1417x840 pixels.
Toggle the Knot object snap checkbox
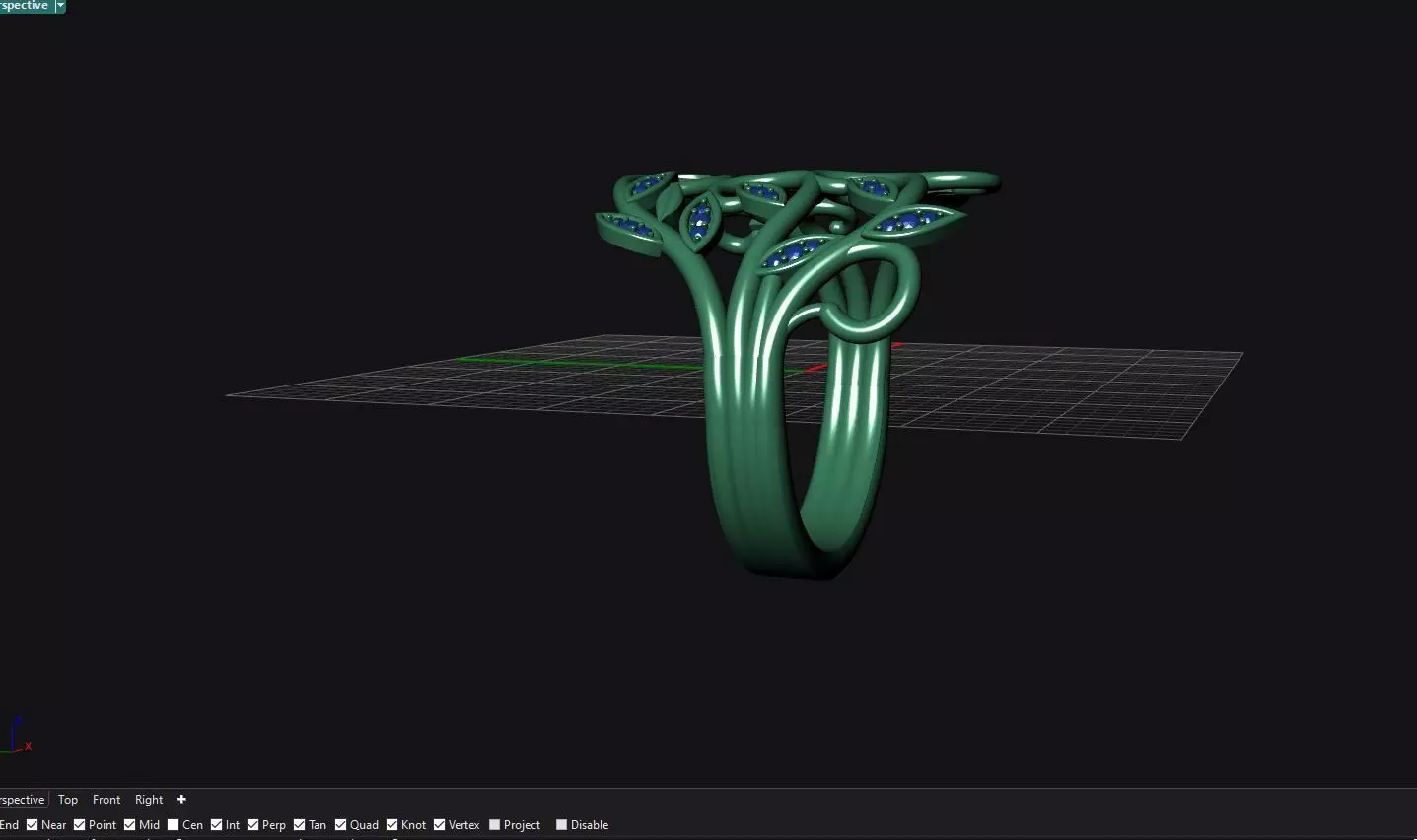[392, 825]
